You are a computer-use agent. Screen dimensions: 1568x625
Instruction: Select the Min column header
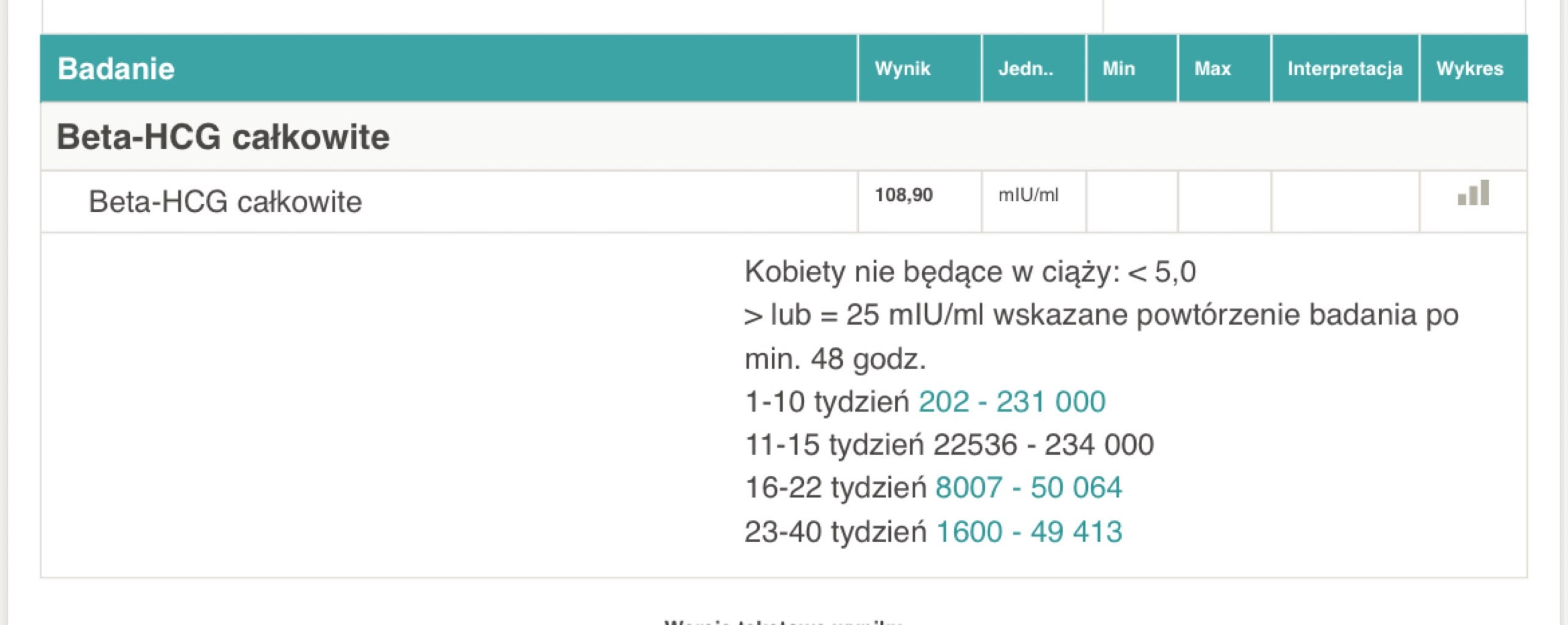click(x=1118, y=68)
